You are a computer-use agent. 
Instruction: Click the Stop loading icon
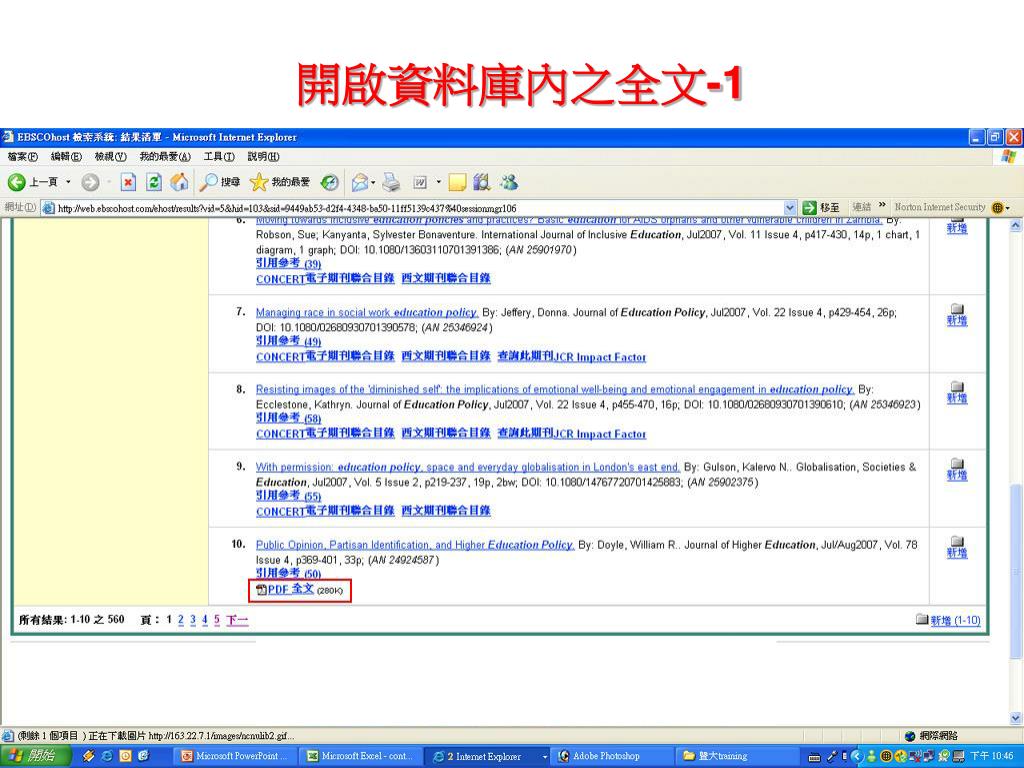click(x=128, y=182)
